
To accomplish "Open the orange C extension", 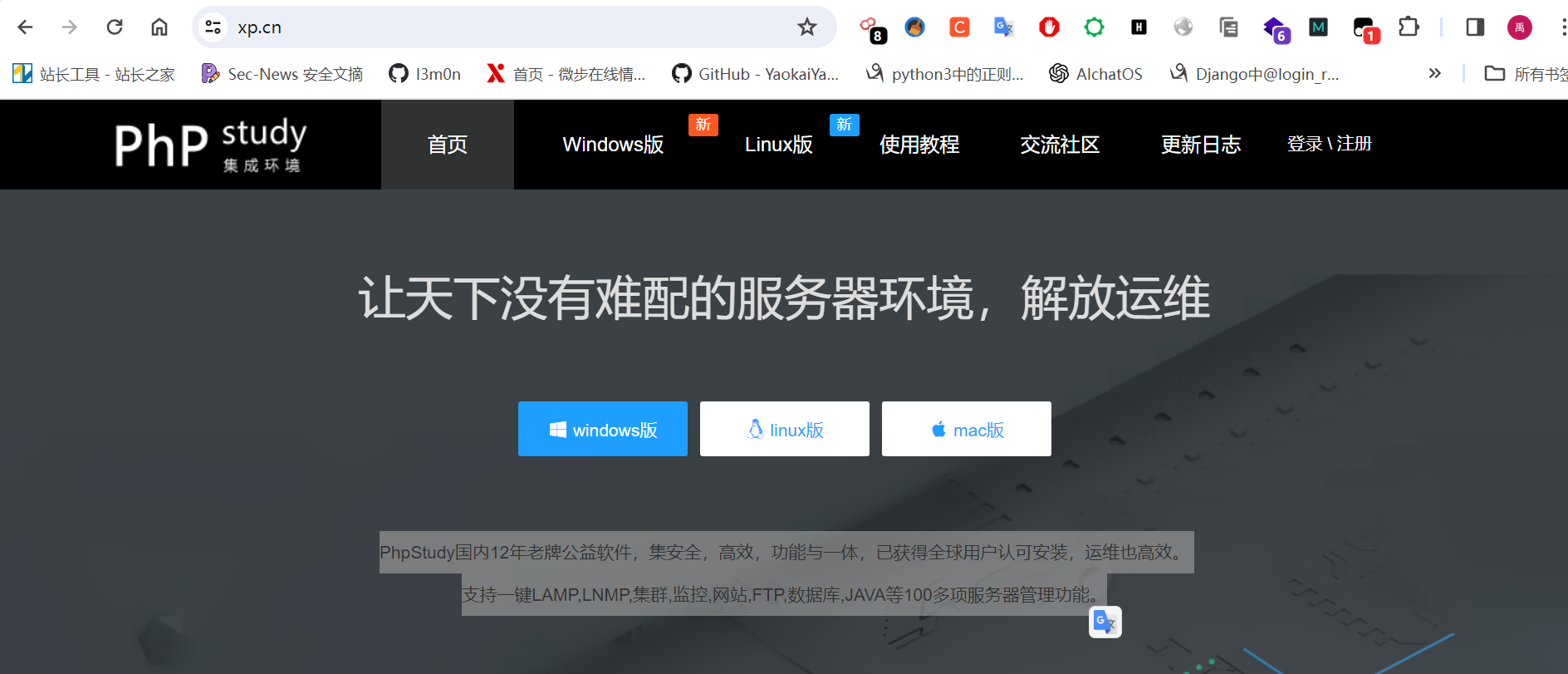I will pos(959,27).
